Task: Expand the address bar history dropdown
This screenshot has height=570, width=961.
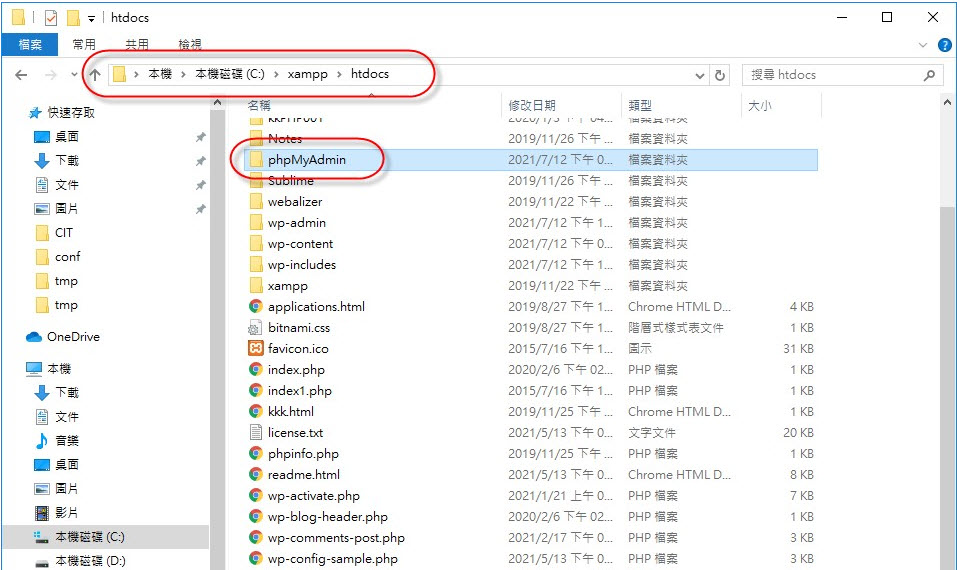Action: (699, 75)
